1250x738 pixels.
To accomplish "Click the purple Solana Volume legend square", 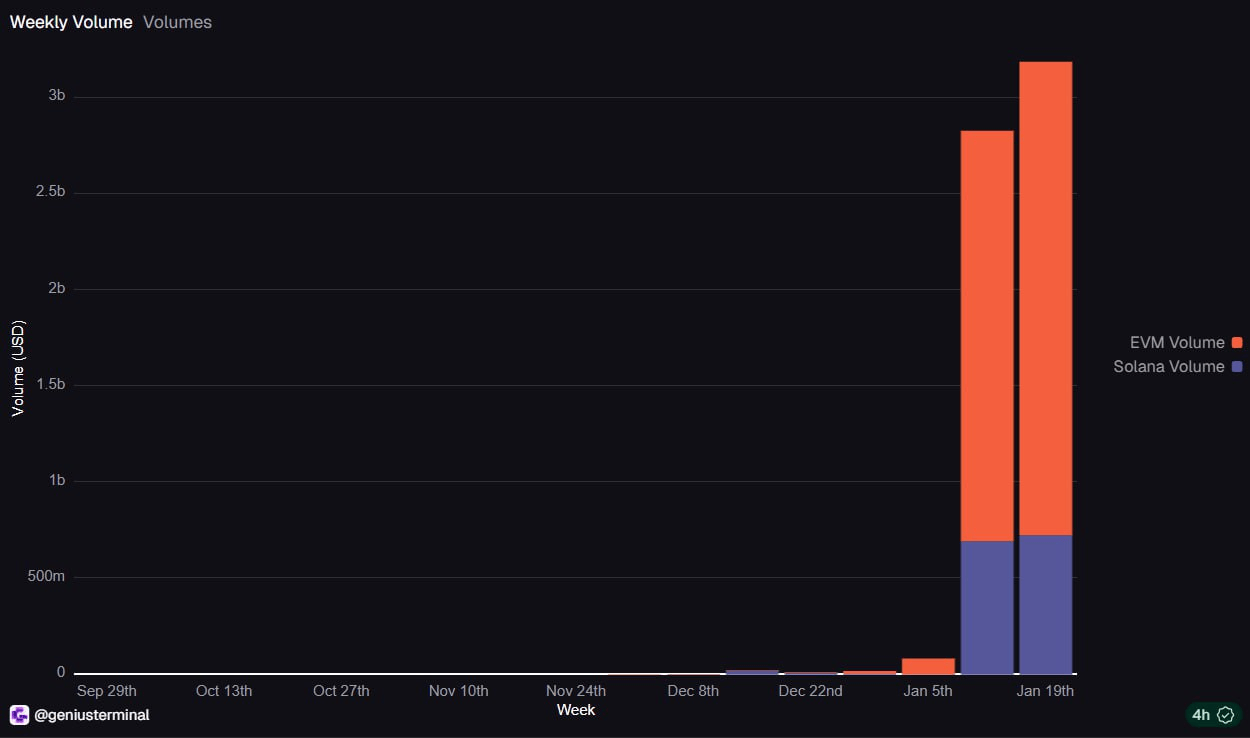I will (1237, 367).
